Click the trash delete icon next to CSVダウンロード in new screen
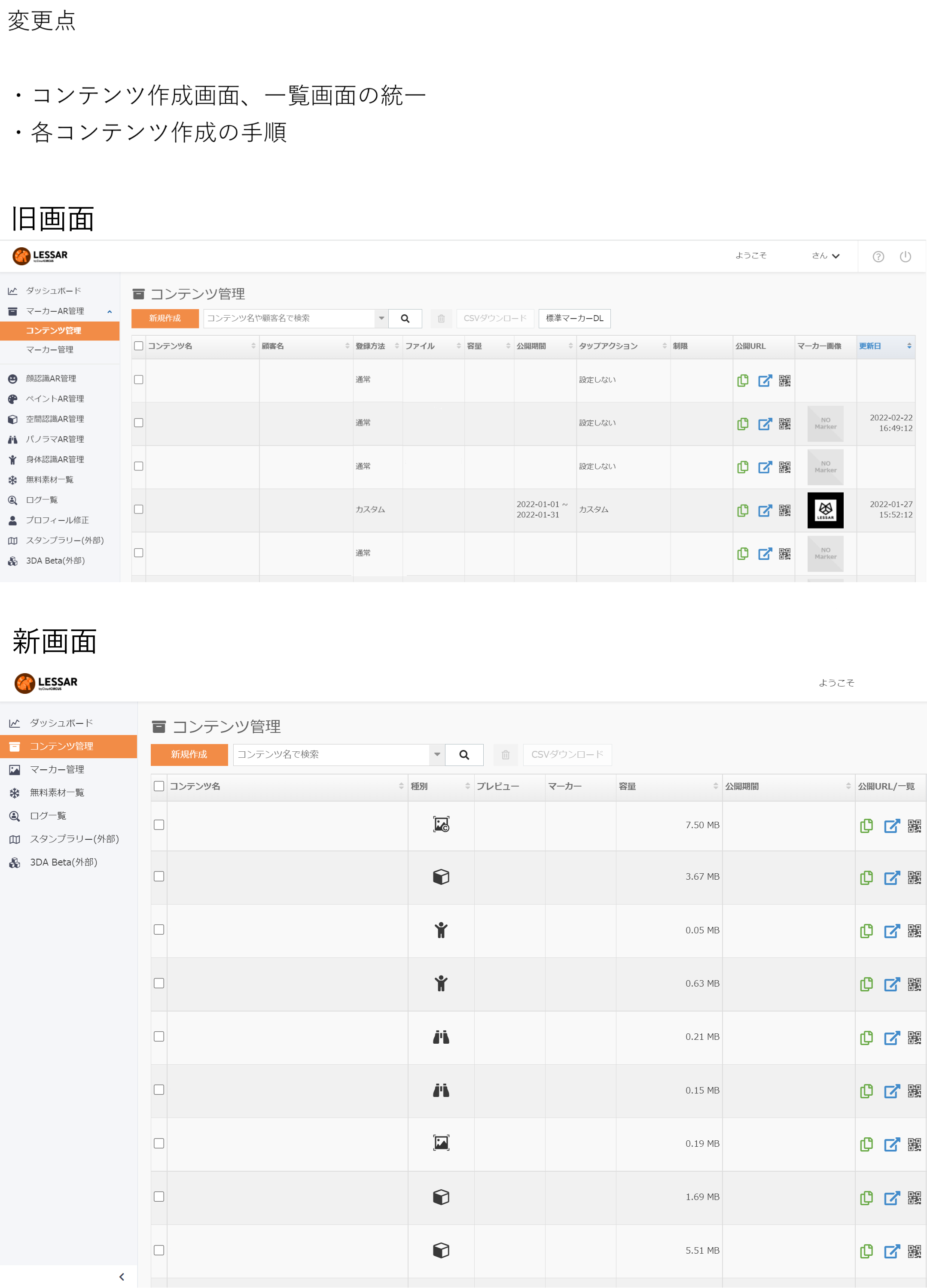The height and width of the screenshot is (1288, 927). click(x=505, y=755)
